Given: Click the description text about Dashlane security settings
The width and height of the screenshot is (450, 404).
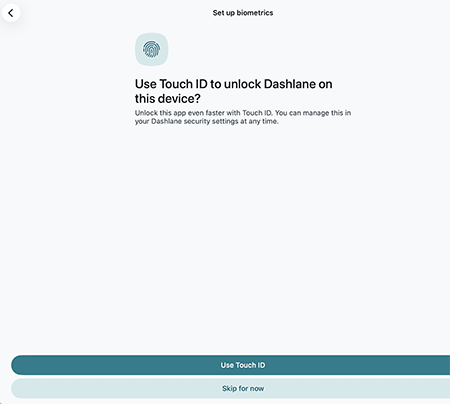Looking at the screenshot, I should point(243,117).
